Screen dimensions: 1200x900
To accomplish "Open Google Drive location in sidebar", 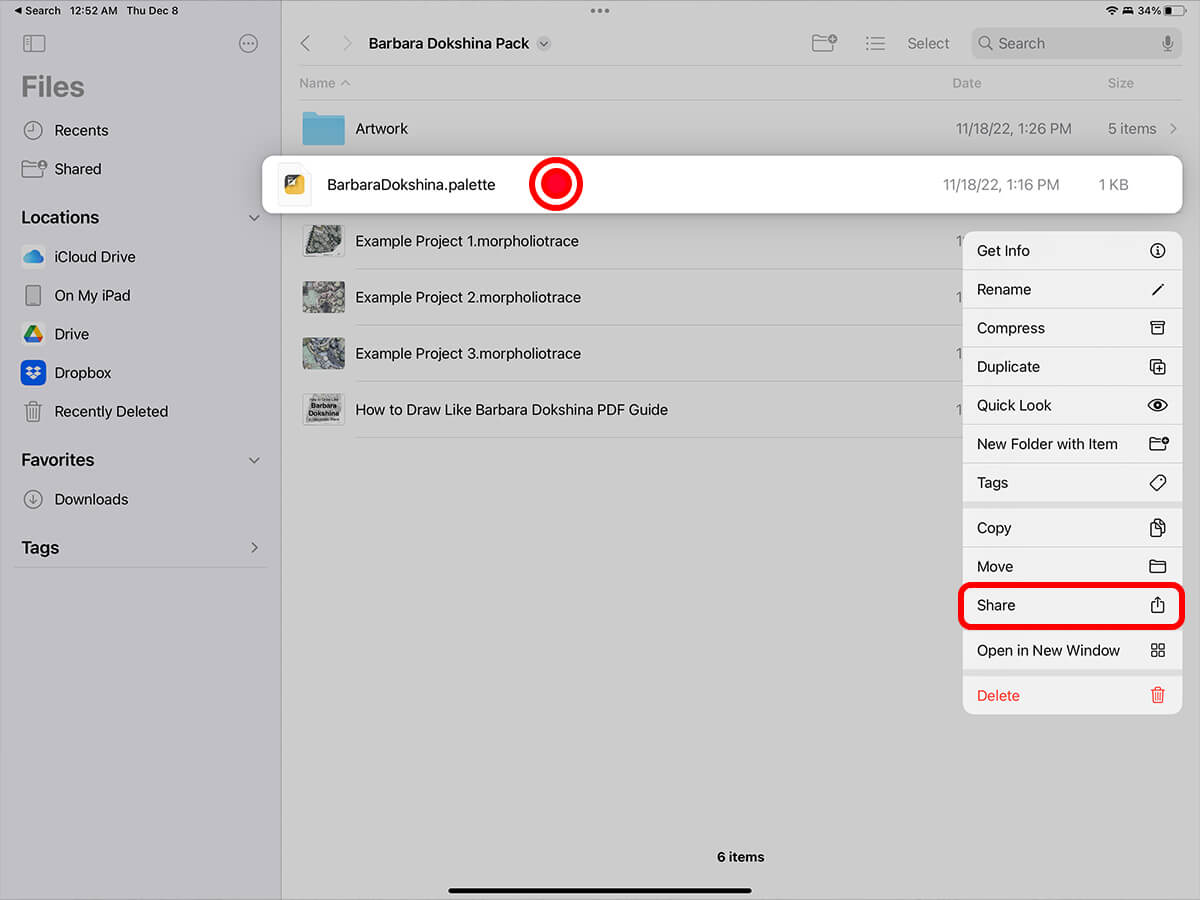I will (71, 334).
